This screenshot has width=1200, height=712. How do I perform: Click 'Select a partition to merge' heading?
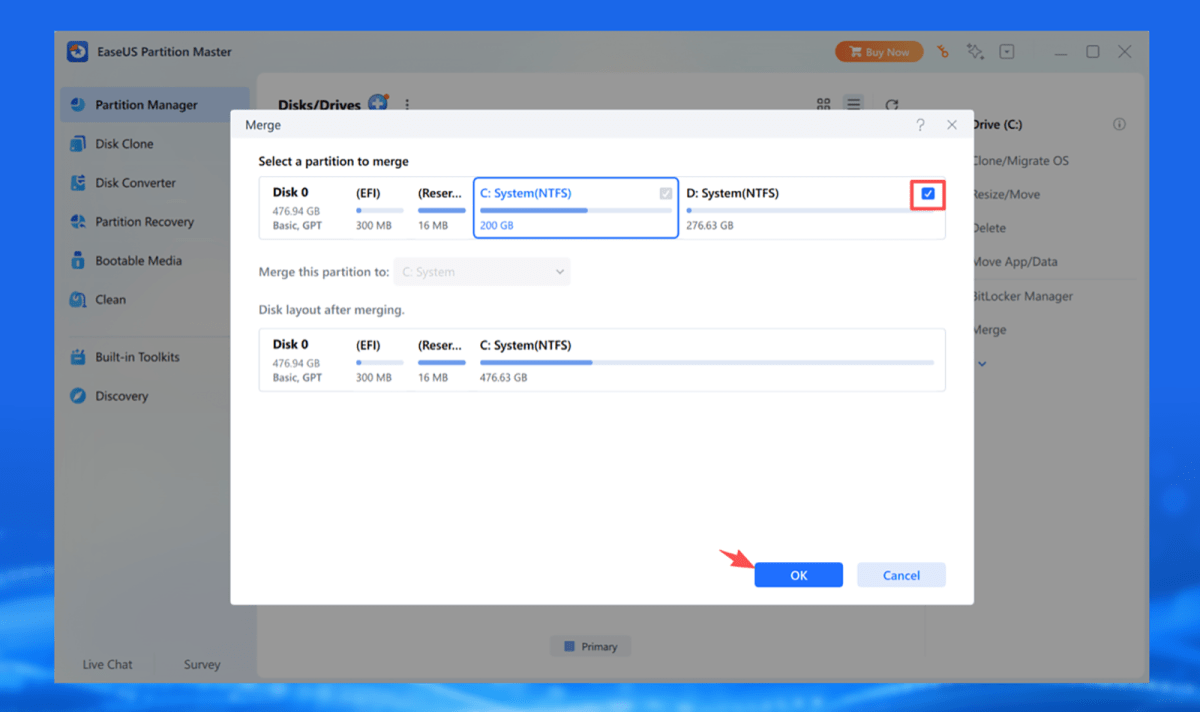tap(333, 161)
